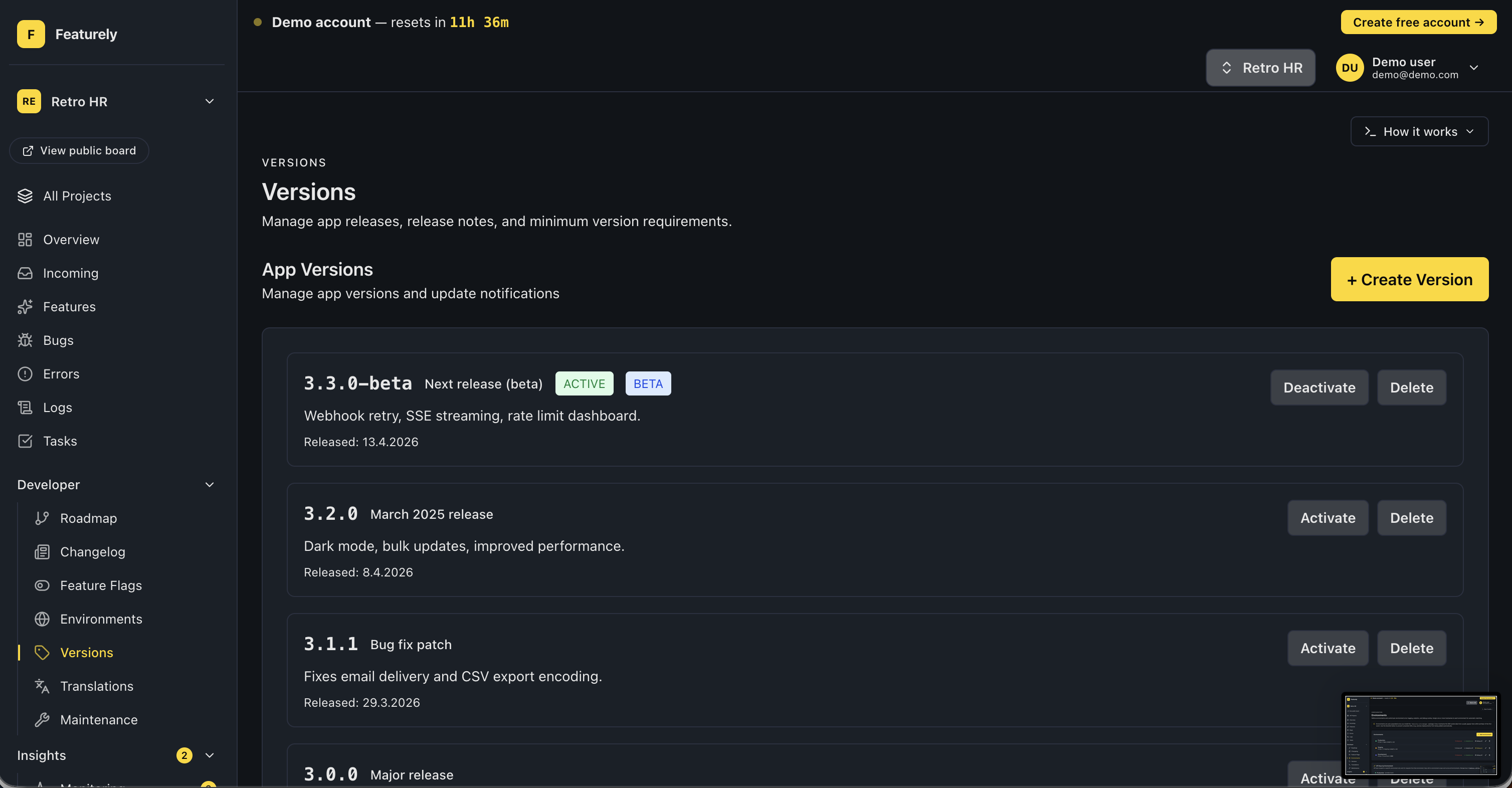Screen dimensions: 1512x788
Task: Click the picture-in-picture thumbnail preview
Action: tap(1420, 734)
